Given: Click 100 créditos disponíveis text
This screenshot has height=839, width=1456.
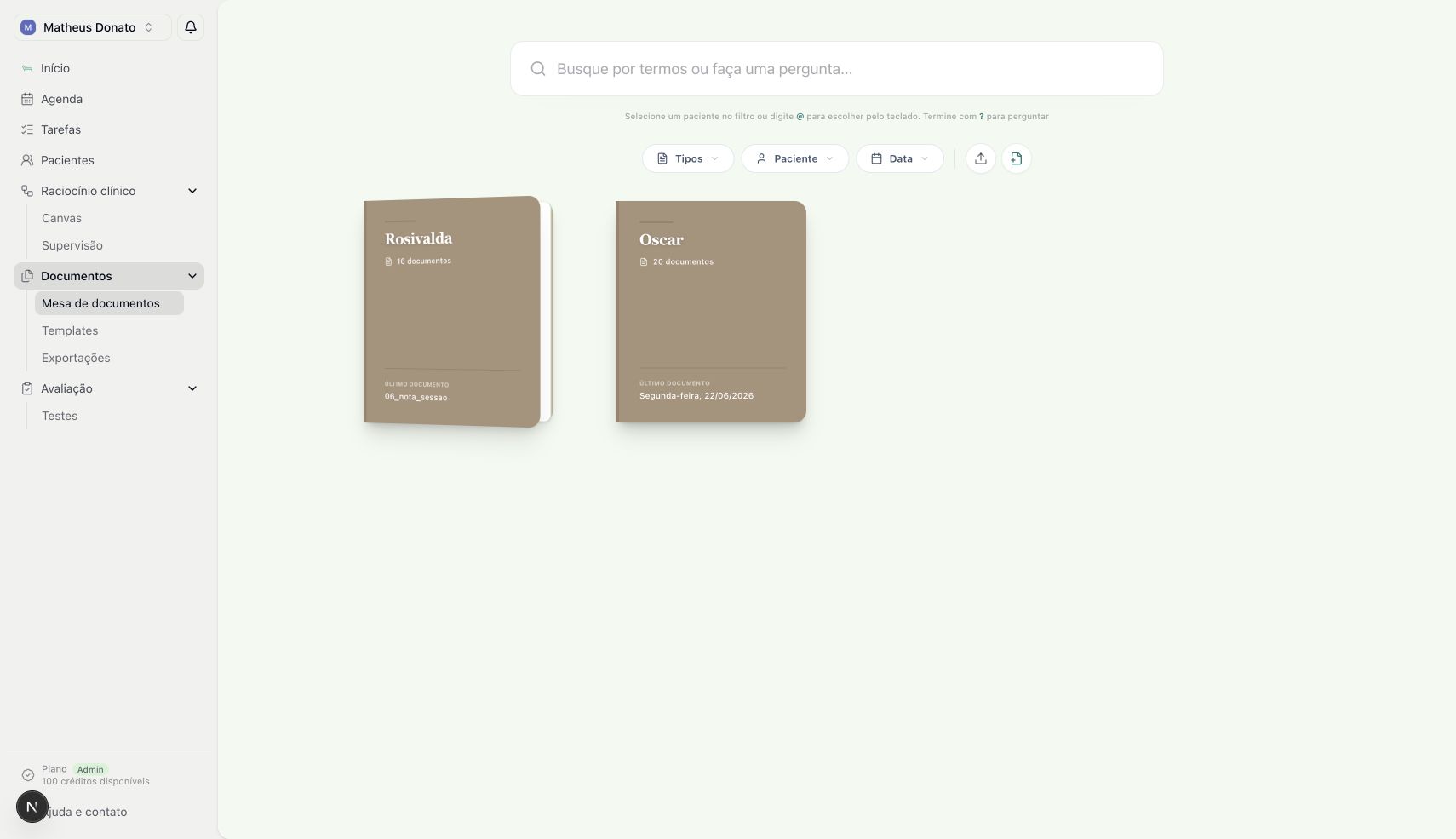Looking at the screenshot, I should tap(95, 781).
